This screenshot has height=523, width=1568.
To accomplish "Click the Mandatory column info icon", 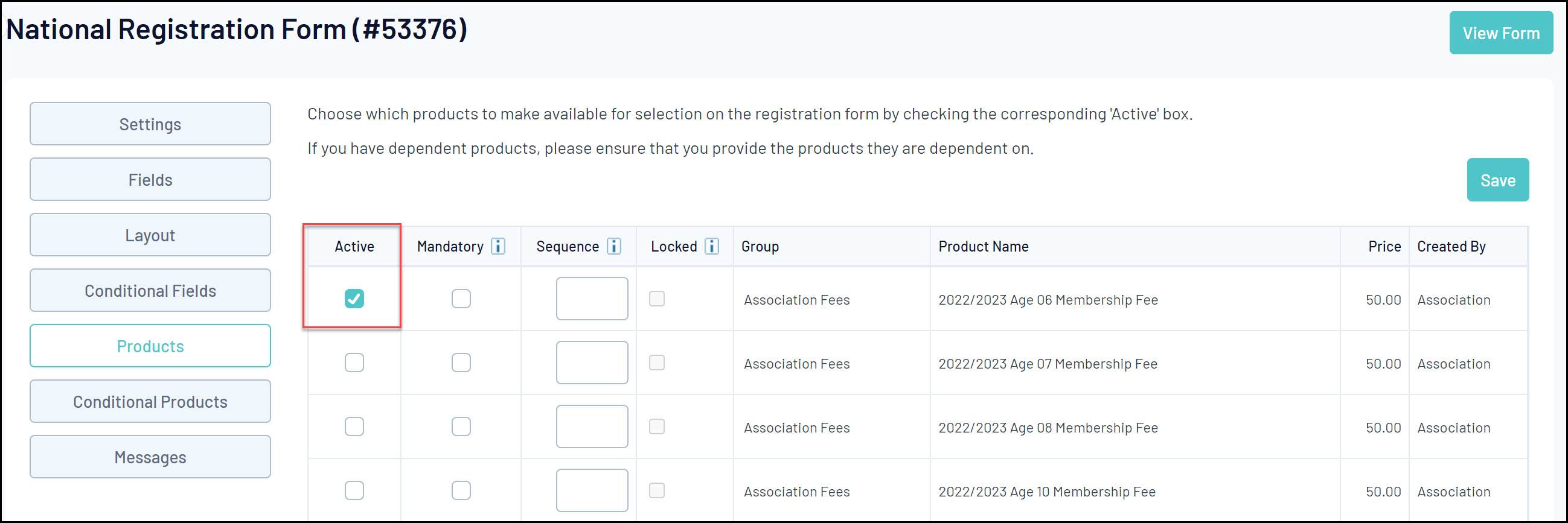I will click(x=498, y=246).
